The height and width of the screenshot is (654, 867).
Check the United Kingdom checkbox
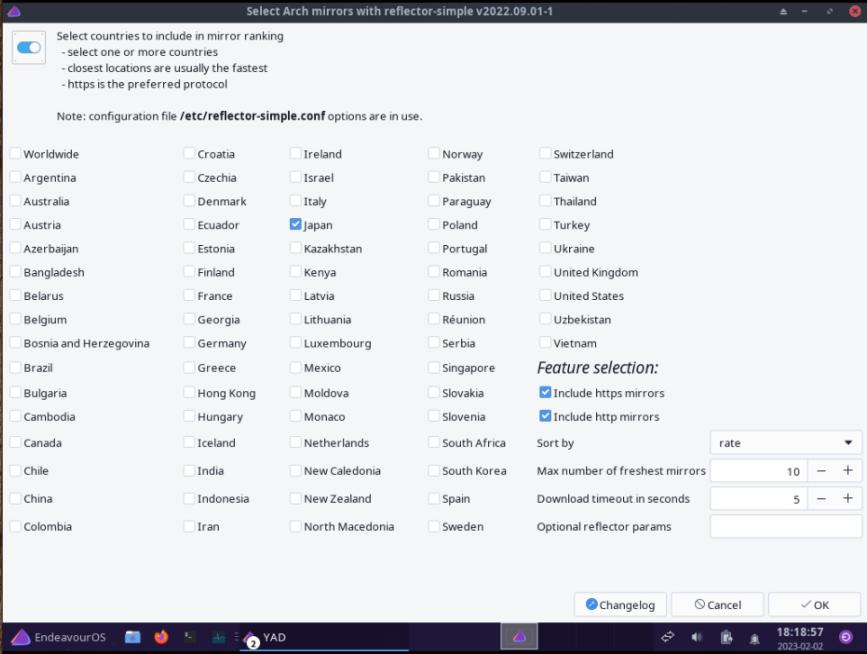546,271
